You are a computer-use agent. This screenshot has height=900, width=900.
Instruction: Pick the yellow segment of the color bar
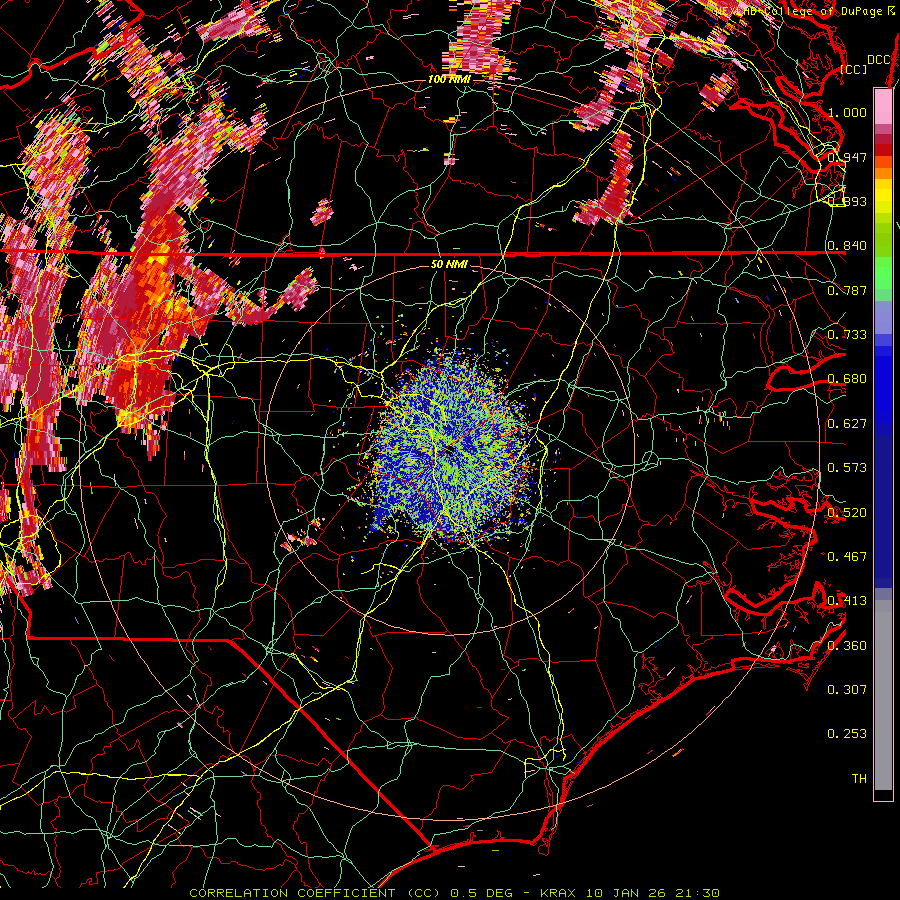(883, 196)
